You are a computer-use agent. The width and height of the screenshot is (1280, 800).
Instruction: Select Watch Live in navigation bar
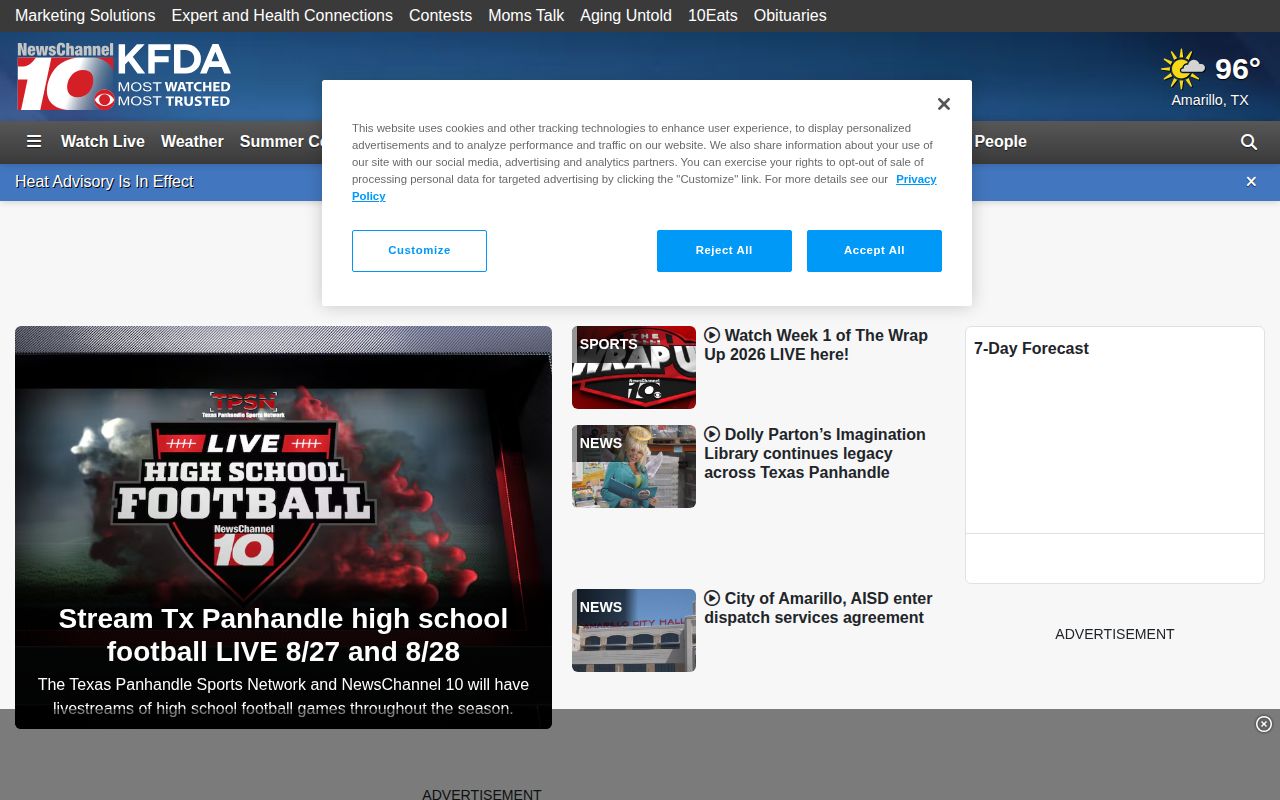point(103,142)
